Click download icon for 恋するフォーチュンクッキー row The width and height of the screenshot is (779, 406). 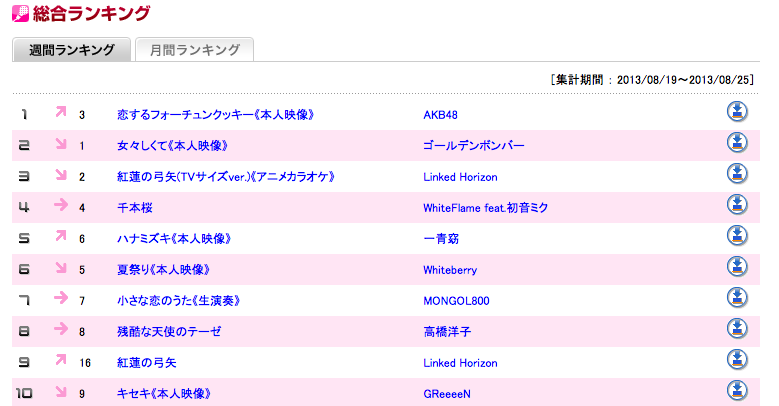(x=737, y=112)
